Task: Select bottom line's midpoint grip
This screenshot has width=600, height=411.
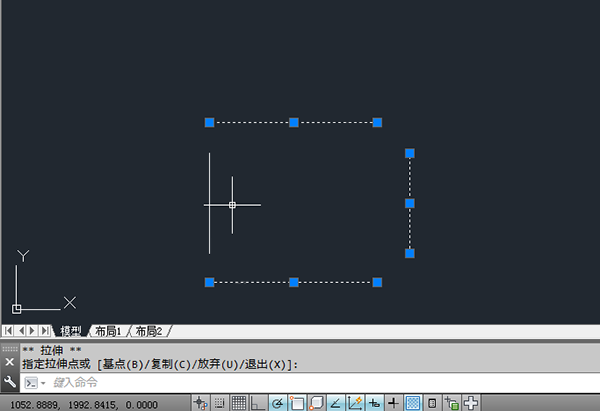Action: coord(294,282)
